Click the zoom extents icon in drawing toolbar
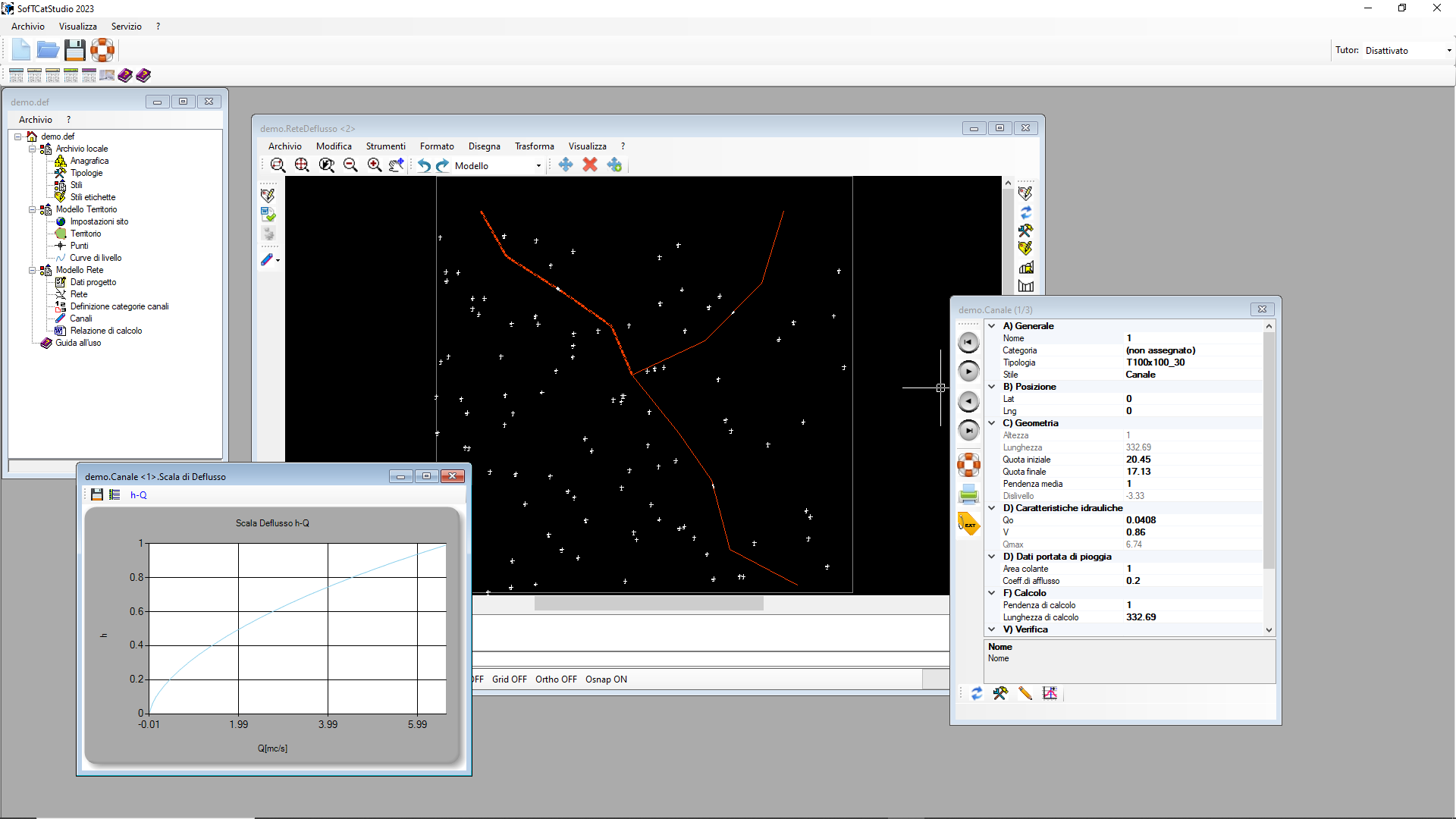Viewport: 1456px width, 819px height. (302, 165)
